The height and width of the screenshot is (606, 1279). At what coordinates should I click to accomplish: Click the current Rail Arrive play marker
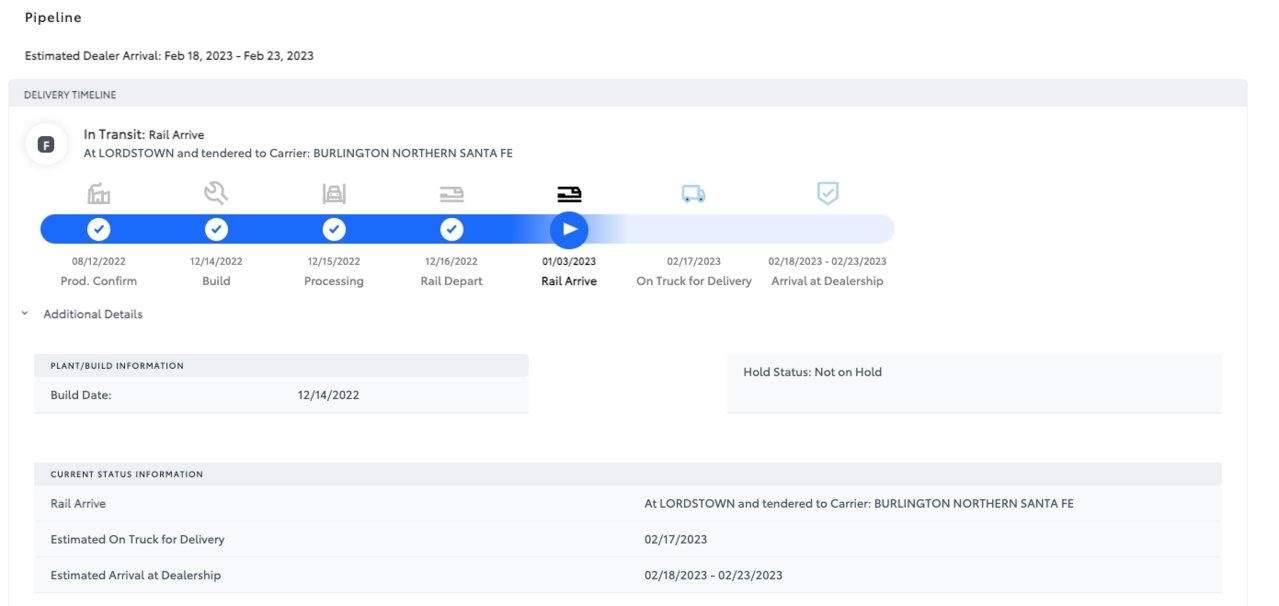[x=569, y=230]
